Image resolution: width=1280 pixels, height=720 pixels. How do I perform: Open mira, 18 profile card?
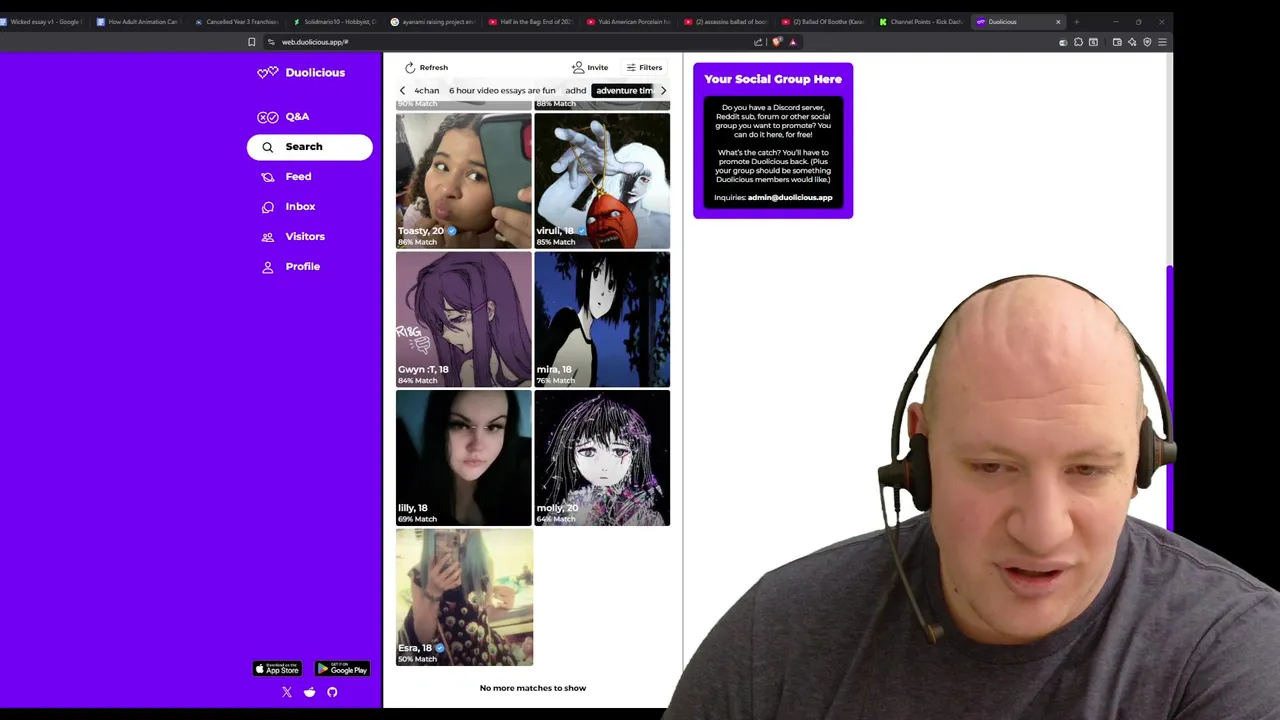(602, 319)
